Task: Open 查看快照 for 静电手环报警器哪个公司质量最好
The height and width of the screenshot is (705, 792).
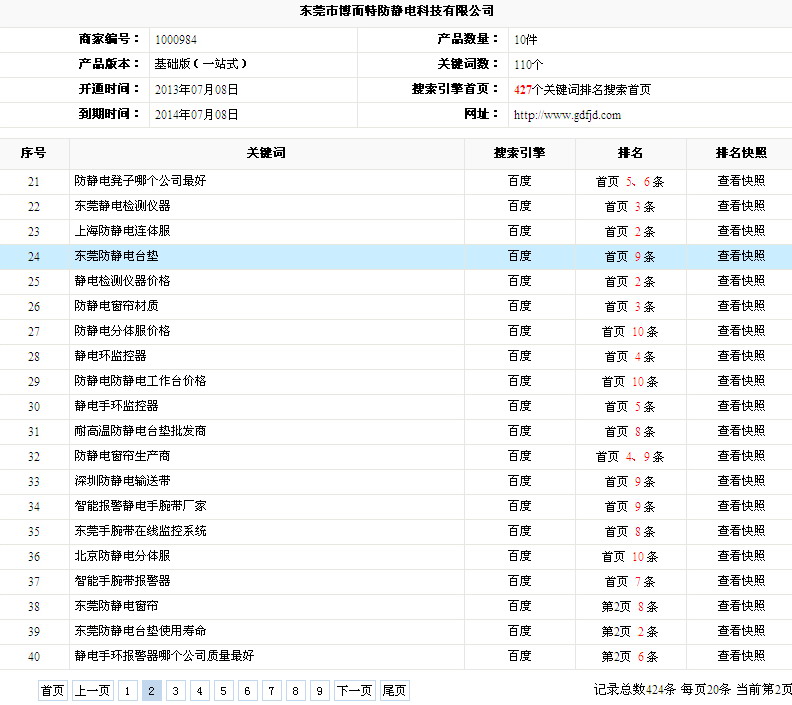Action: tap(741, 656)
